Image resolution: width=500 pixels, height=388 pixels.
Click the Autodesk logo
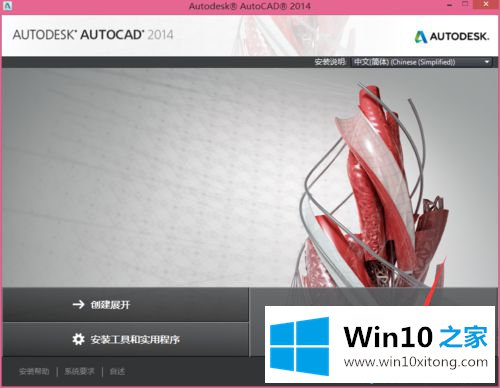coord(452,36)
